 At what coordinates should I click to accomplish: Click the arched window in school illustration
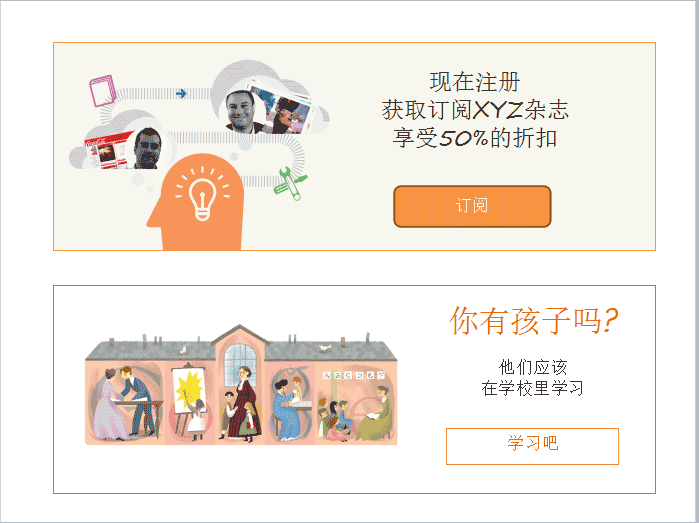pyautogui.click(x=240, y=364)
